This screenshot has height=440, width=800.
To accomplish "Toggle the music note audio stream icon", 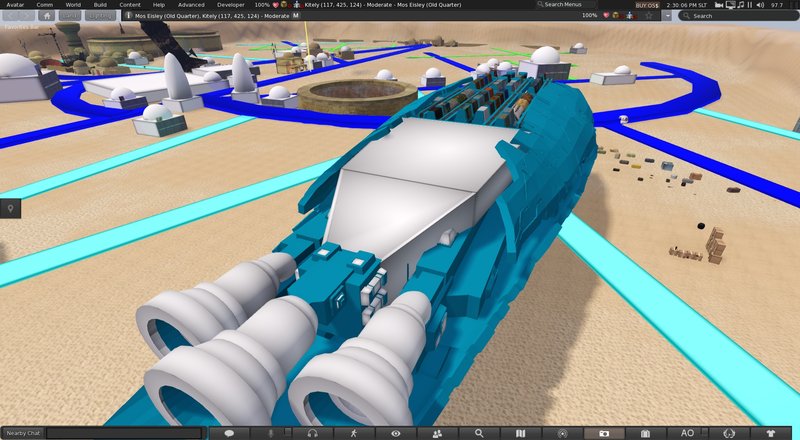I will 740,5.
